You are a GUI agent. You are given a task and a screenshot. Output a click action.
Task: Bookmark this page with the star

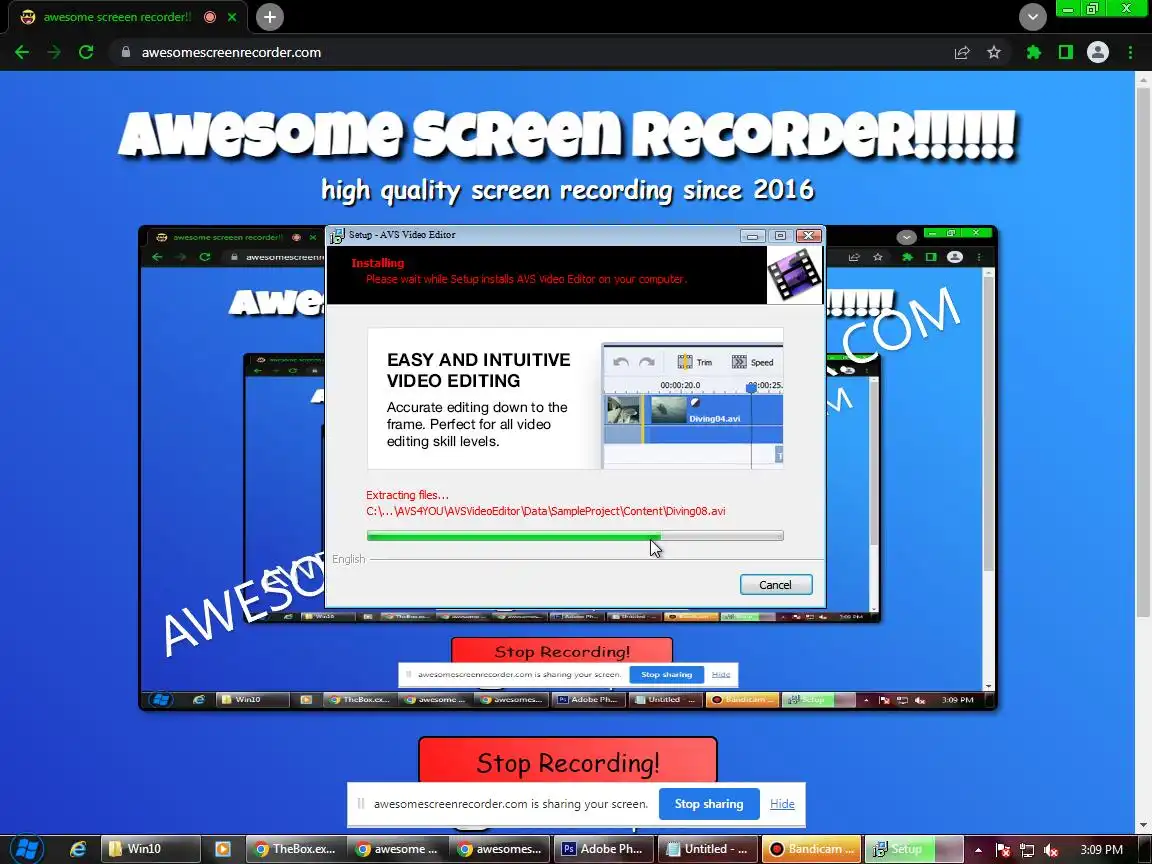994,52
